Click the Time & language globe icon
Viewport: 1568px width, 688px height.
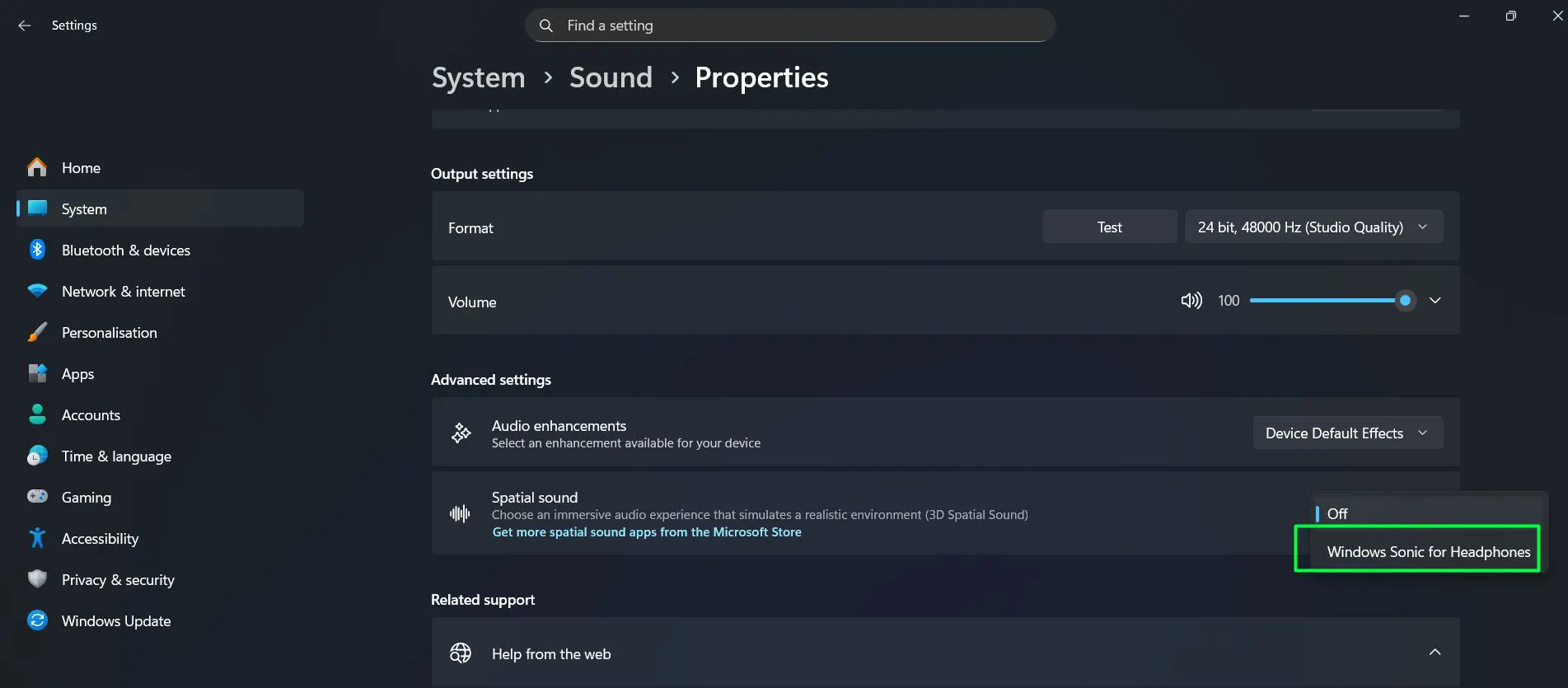37,456
